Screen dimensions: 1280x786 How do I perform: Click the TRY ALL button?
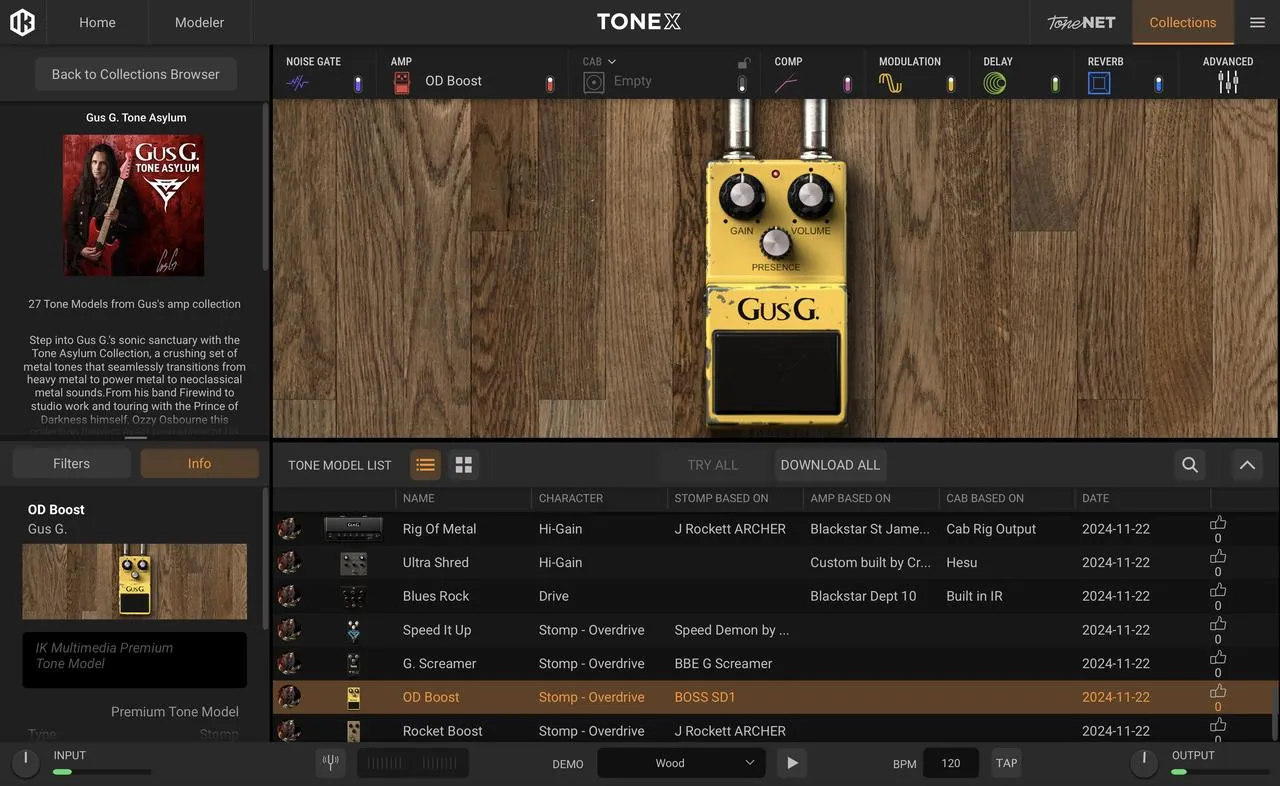713,465
